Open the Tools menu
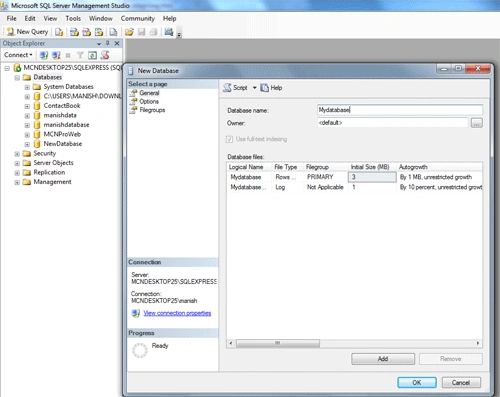500x397 pixels. (x=73, y=18)
